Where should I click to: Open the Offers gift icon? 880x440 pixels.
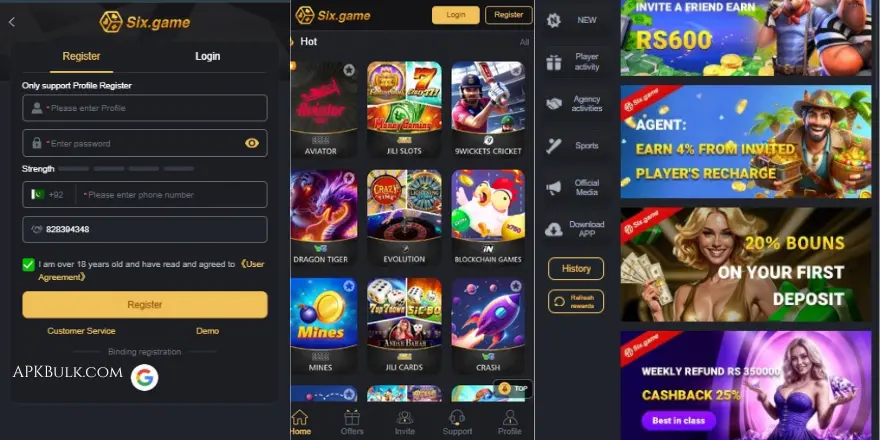(x=352, y=418)
